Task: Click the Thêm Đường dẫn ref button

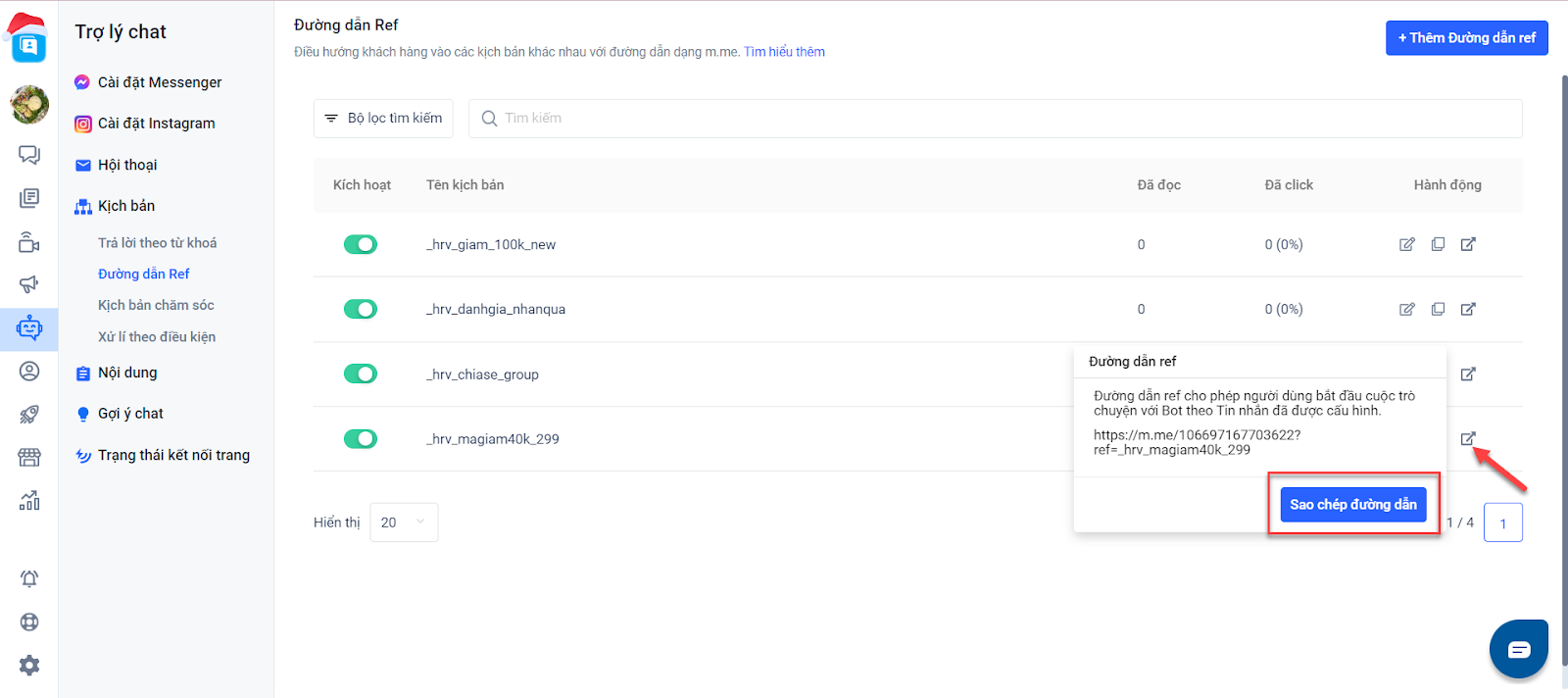Action: point(1466,38)
